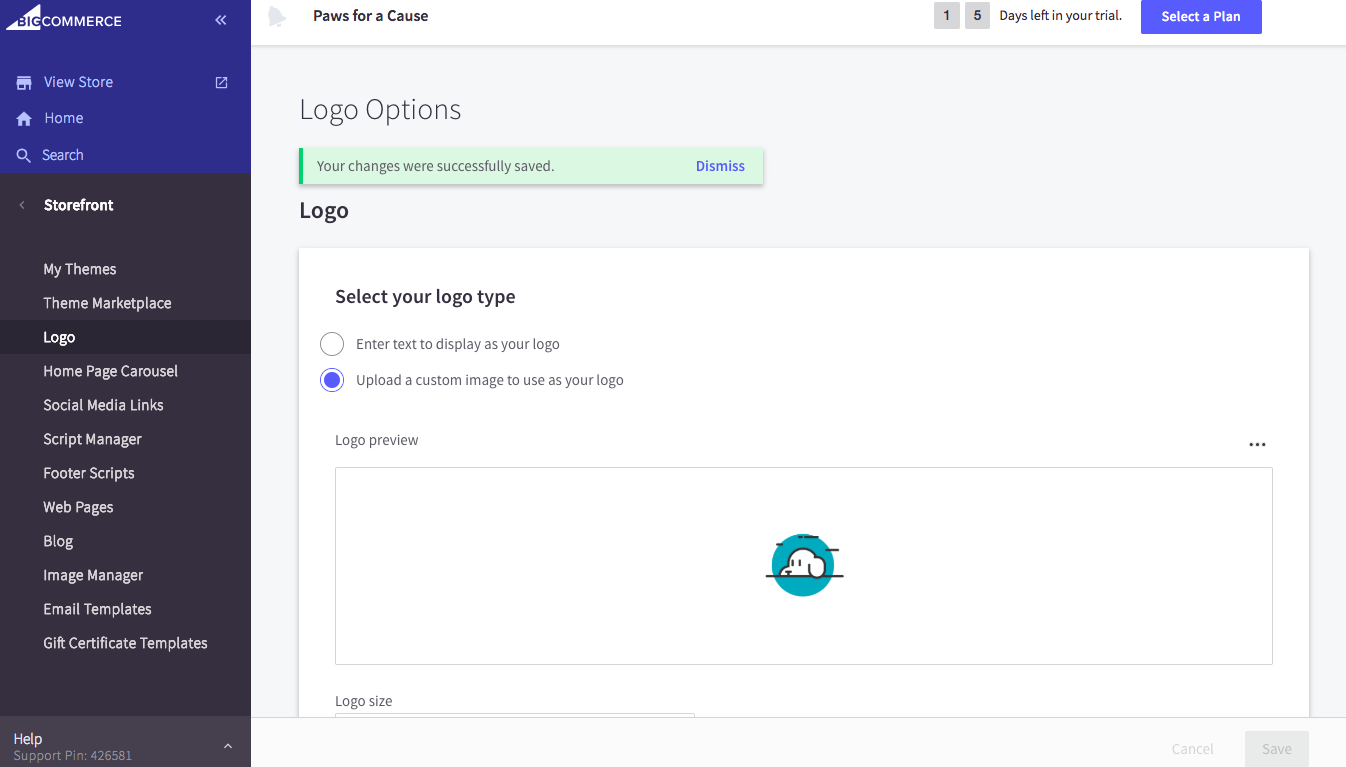Click the Home house icon
Screen dimensions: 1346x767
[24, 119]
